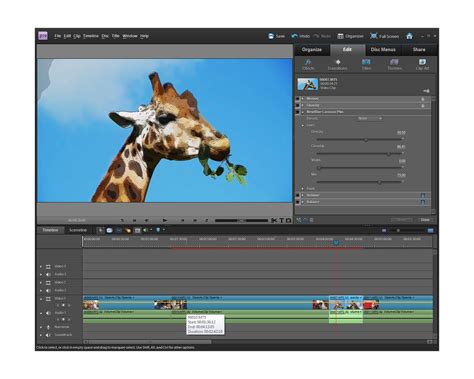
Task: Click the Save icon in top bar
Action: coord(271,36)
